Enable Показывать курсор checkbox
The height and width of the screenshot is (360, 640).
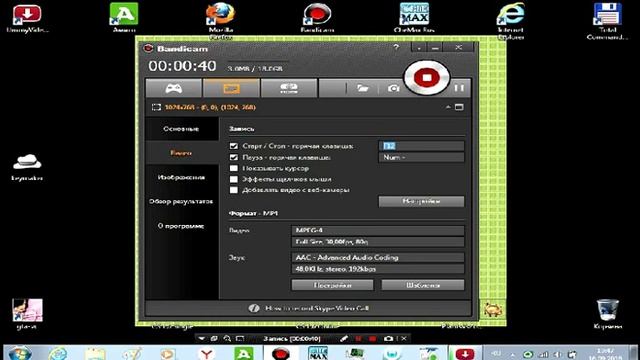click(x=233, y=168)
